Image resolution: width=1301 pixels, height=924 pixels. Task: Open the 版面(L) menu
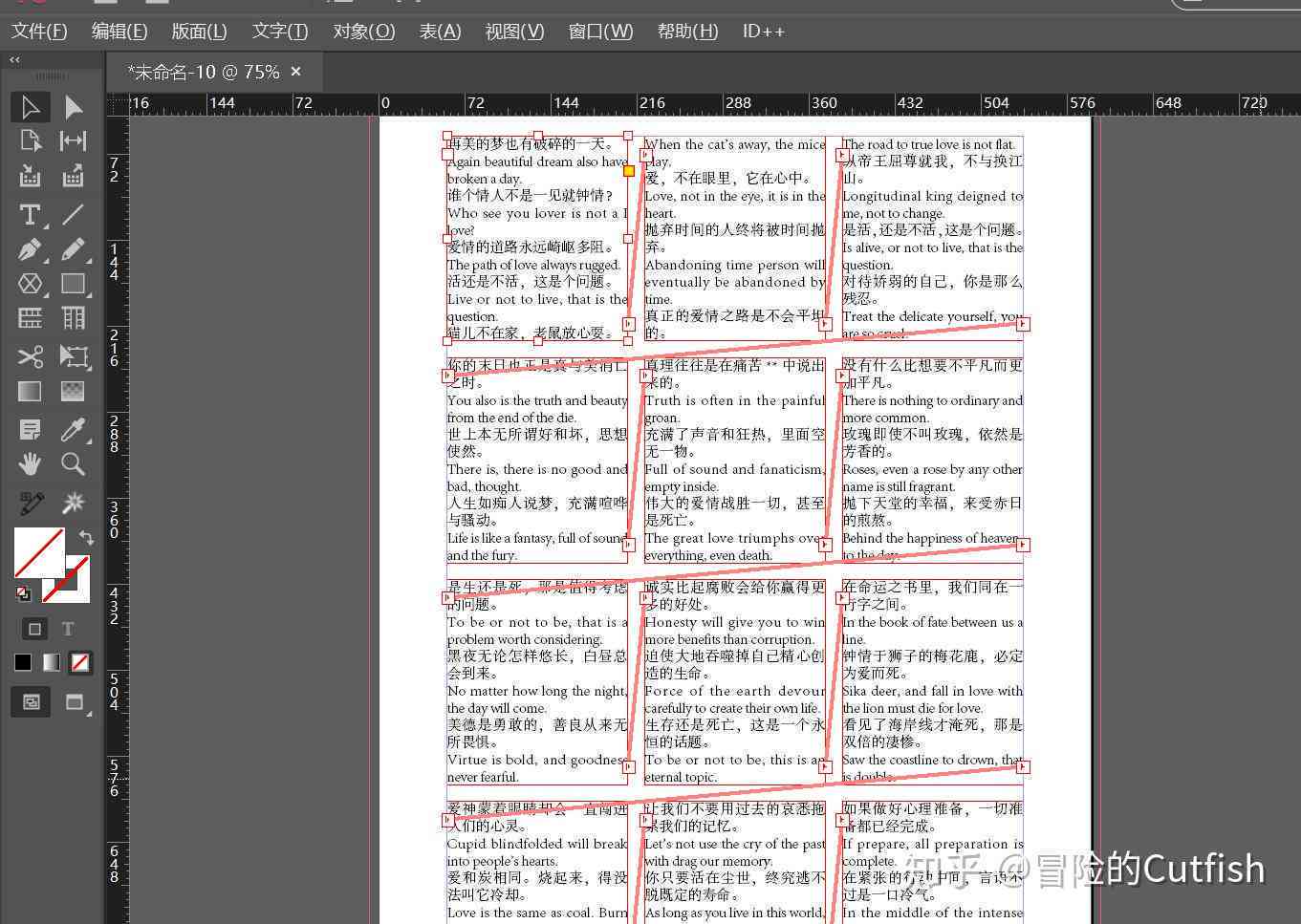199,32
